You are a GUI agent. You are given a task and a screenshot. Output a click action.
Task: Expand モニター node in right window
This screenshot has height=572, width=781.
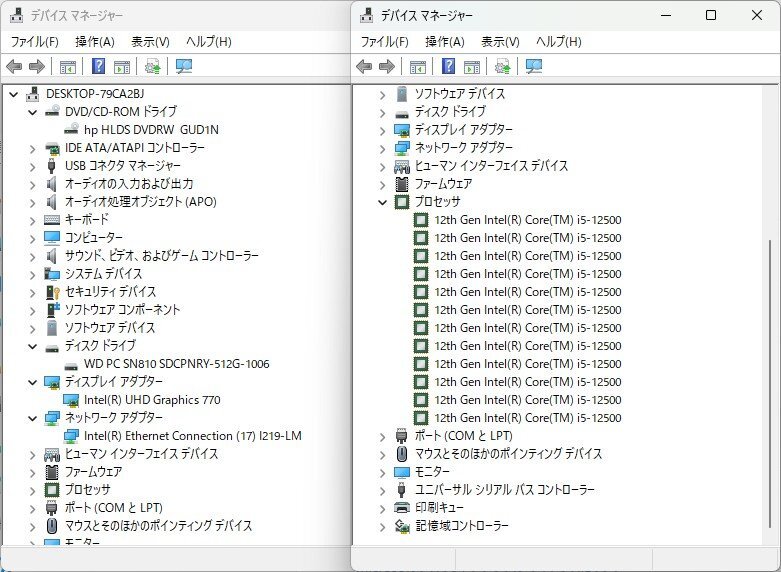click(383, 472)
